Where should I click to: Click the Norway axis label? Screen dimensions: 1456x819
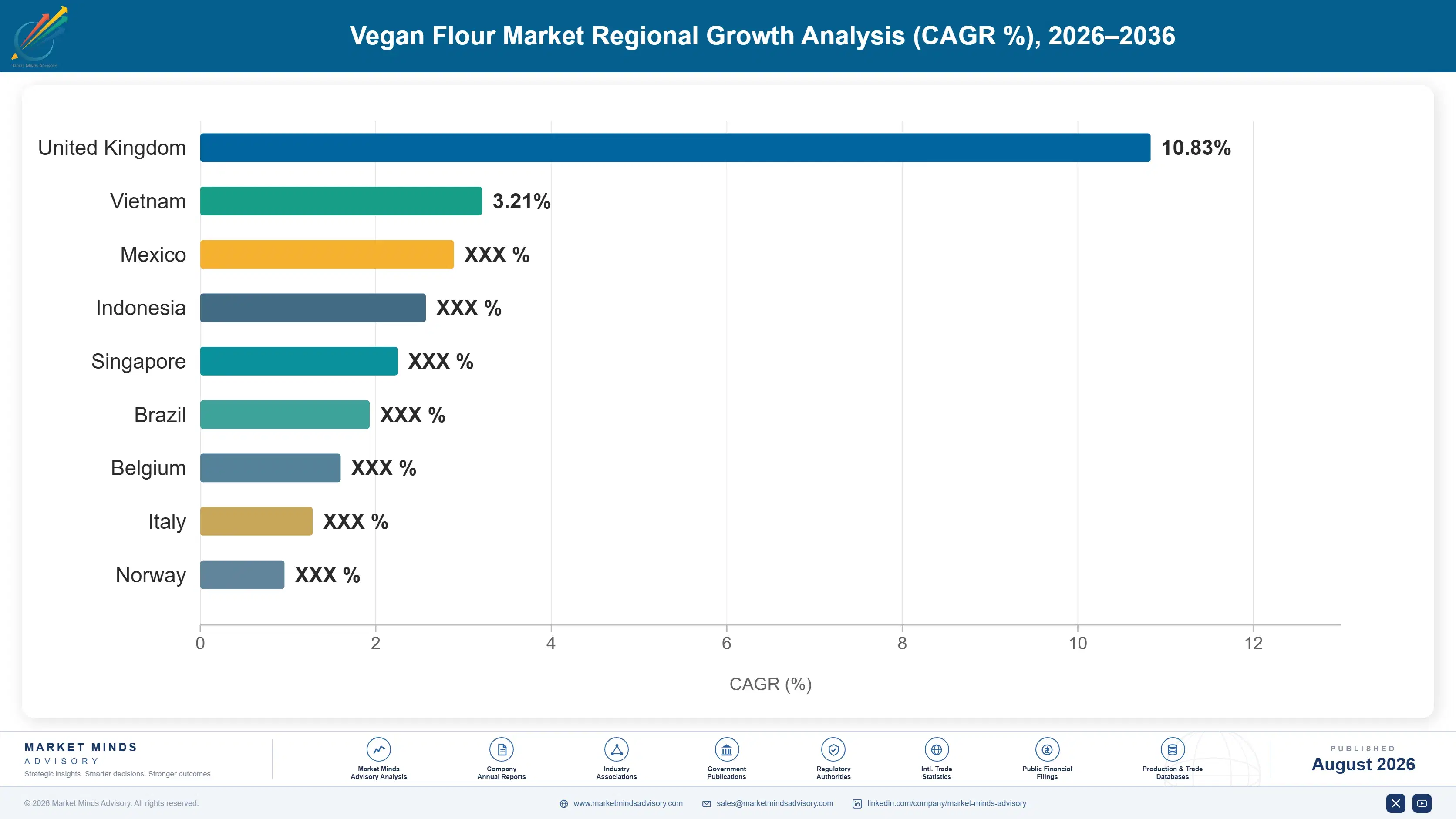pos(151,575)
